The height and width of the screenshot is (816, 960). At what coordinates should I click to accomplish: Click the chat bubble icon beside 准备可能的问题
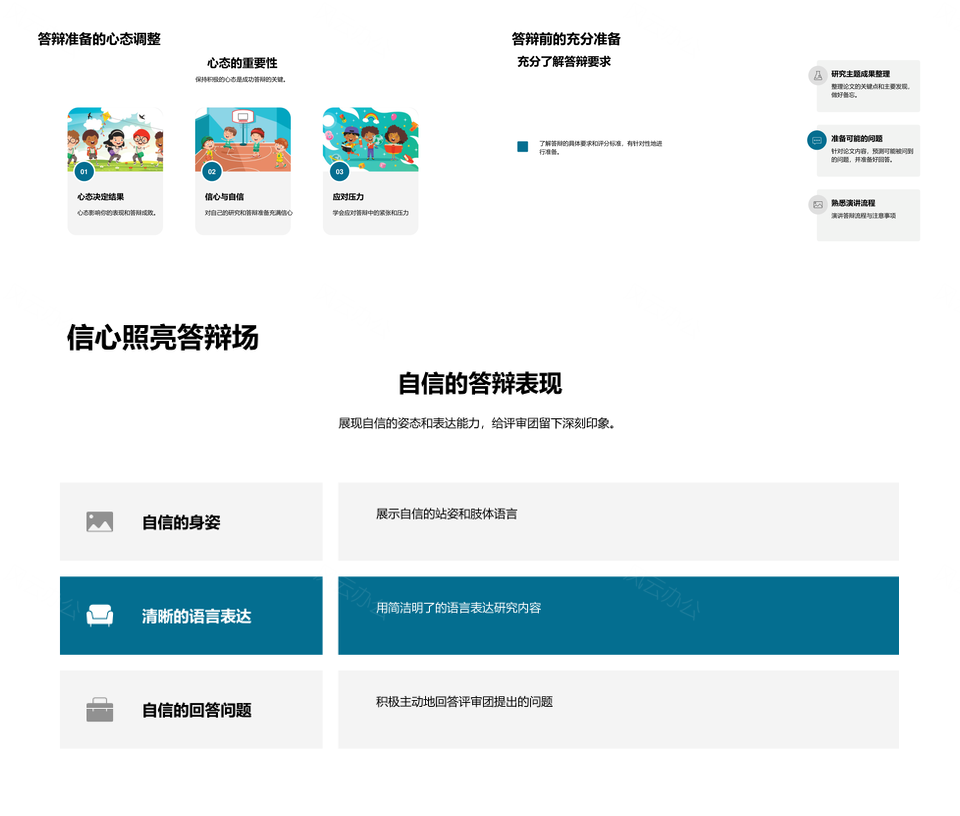[817, 140]
